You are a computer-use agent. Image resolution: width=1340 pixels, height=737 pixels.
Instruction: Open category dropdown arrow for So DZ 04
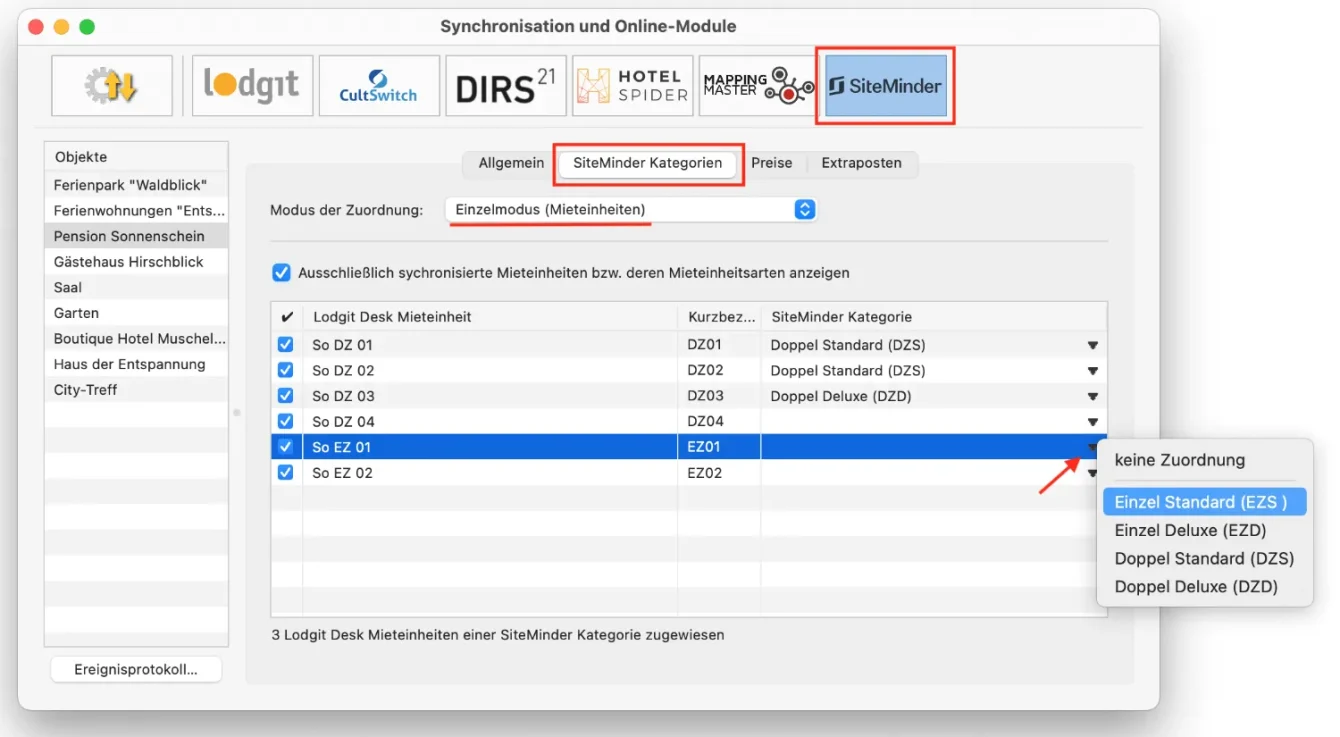pos(1092,422)
